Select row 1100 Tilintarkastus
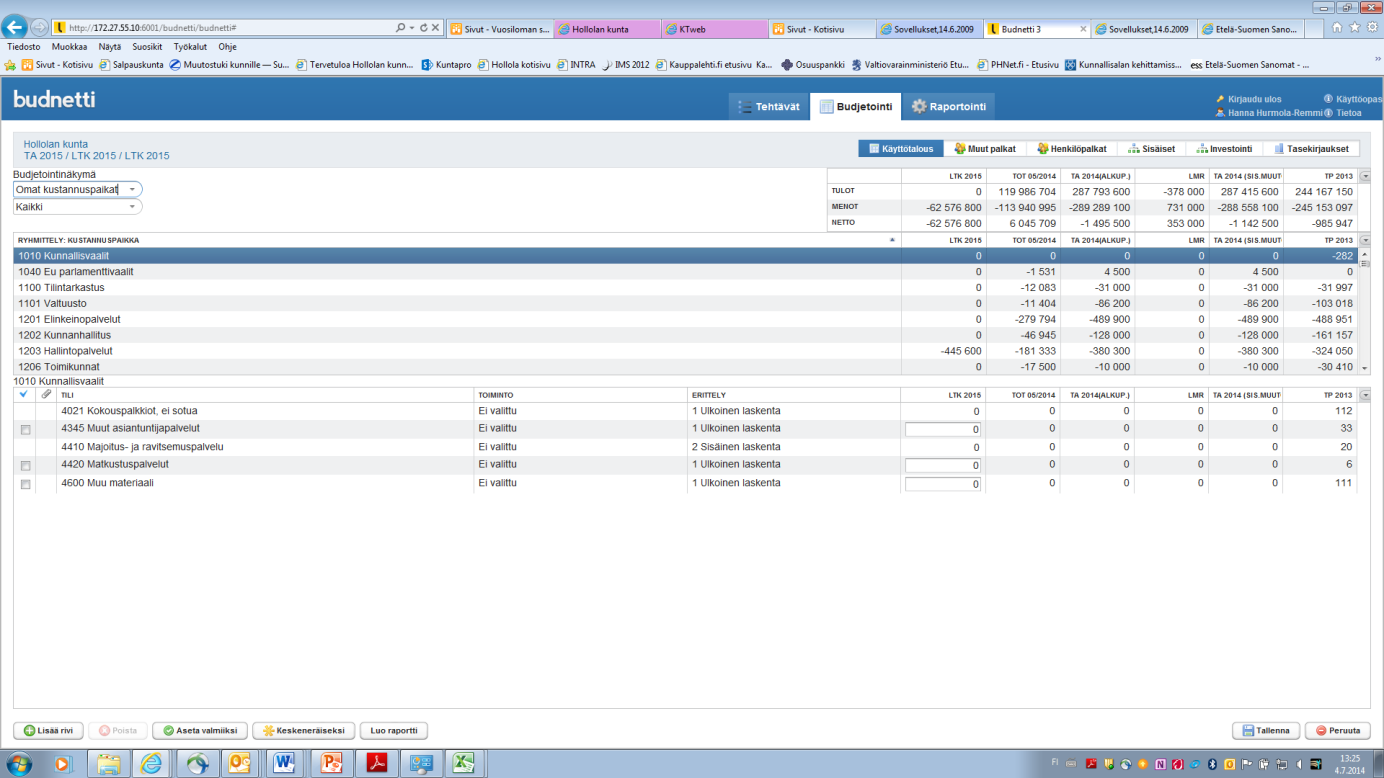Screen dimensions: 1384x778 [685, 288]
